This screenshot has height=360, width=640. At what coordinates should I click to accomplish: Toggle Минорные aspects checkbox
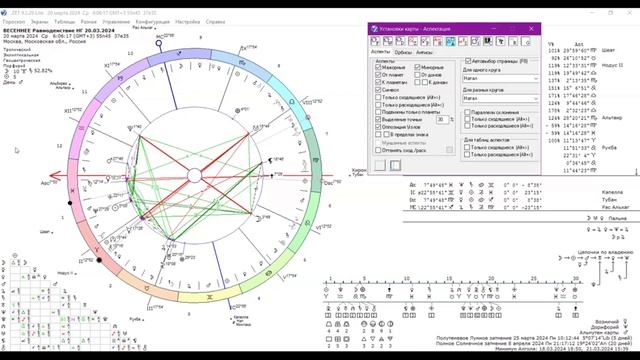point(418,67)
